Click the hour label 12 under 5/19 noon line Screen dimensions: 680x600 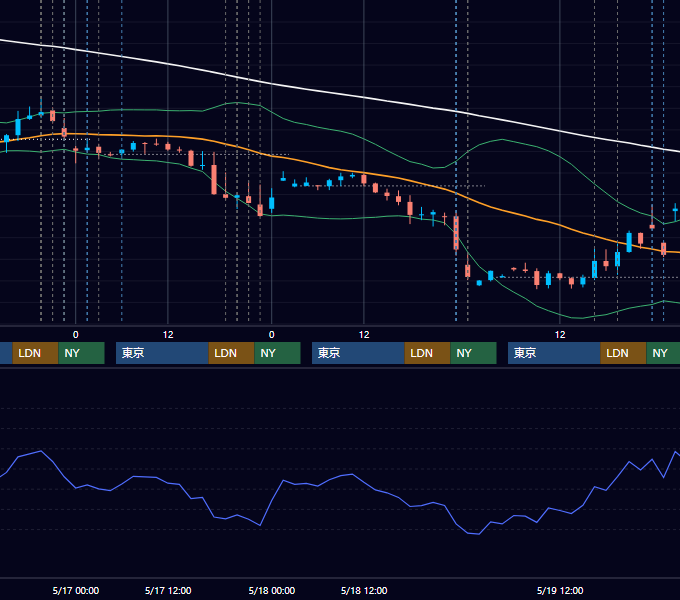[560, 335]
